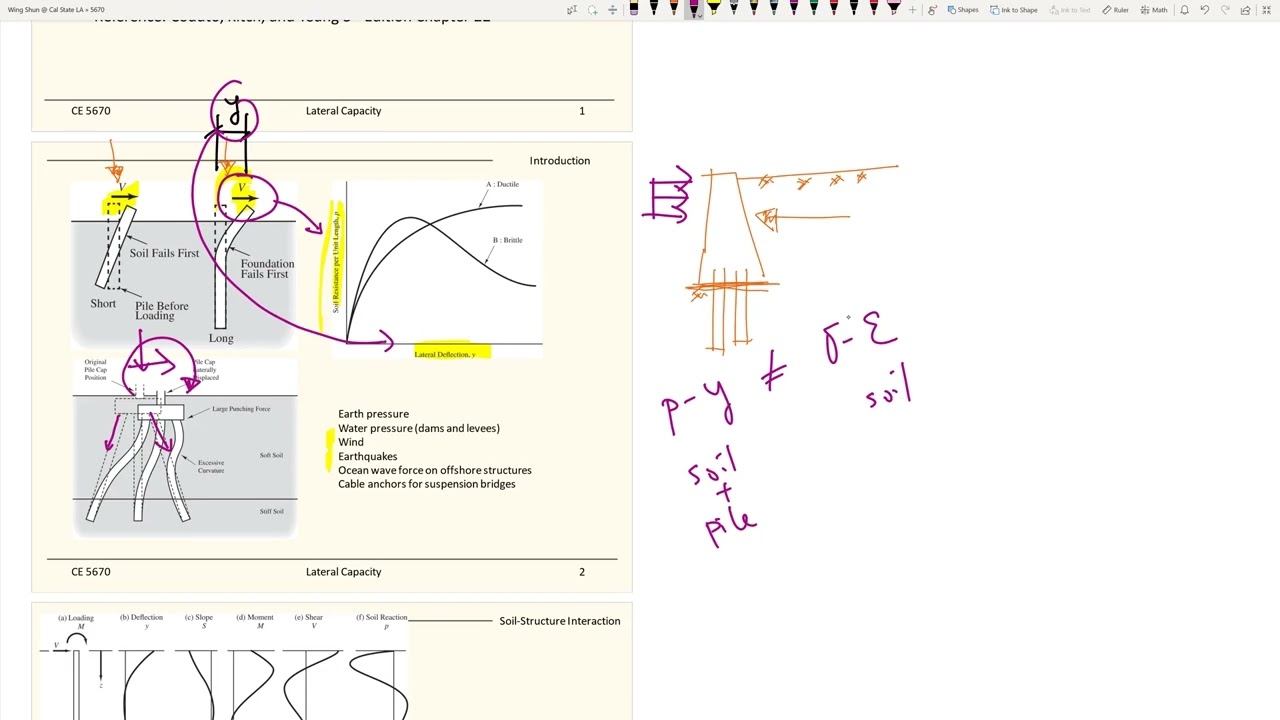The width and height of the screenshot is (1280, 720).
Task: Toggle full screen mode
Action: (x=1266, y=10)
